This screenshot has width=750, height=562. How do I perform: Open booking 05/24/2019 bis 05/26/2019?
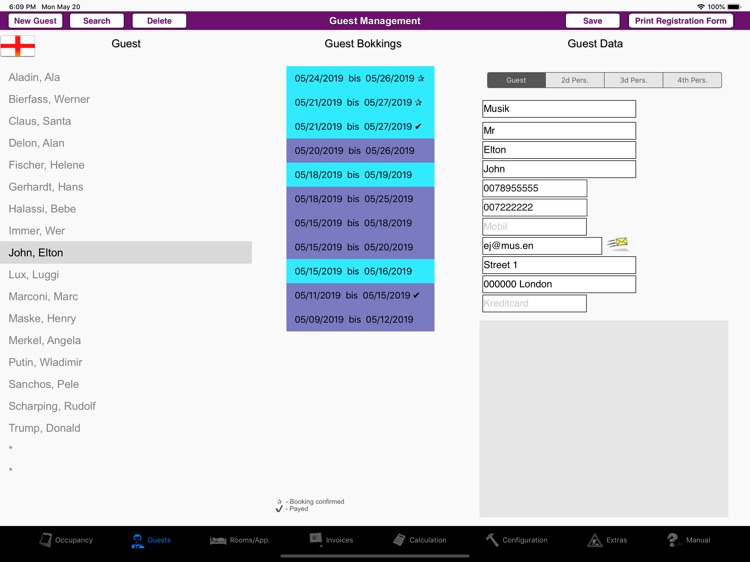click(x=360, y=78)
